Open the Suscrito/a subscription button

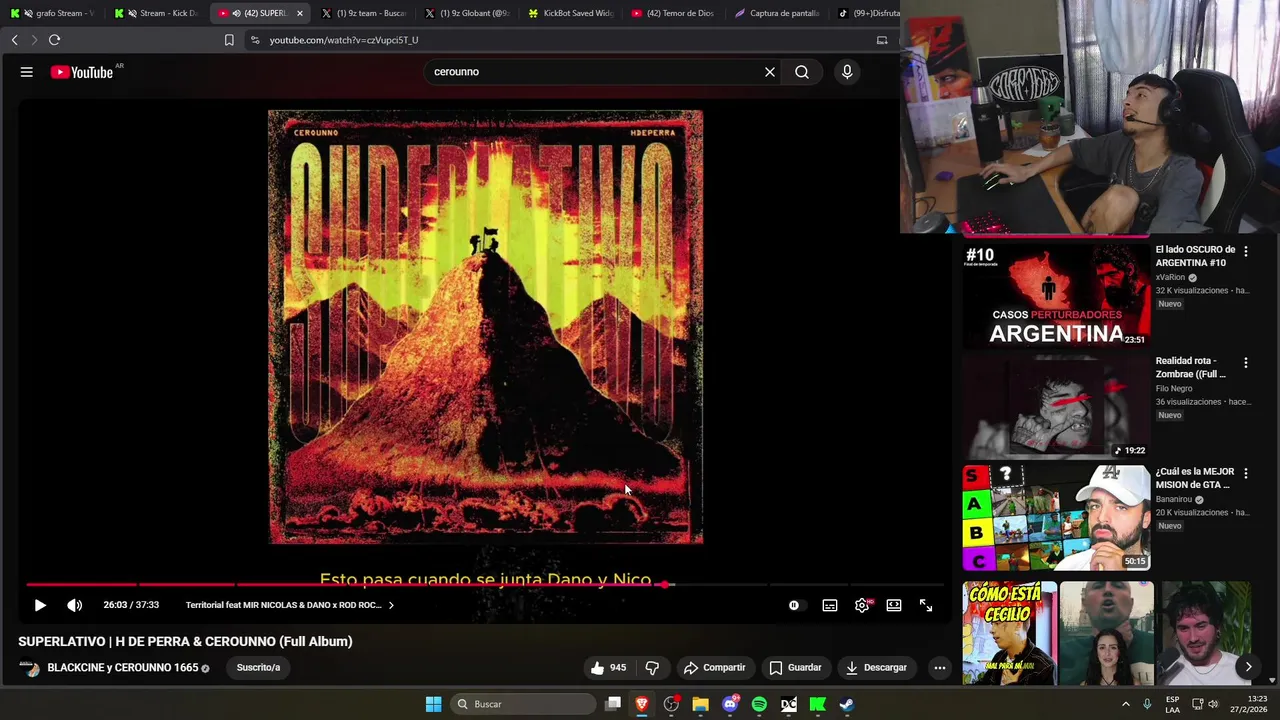(258, 667)
